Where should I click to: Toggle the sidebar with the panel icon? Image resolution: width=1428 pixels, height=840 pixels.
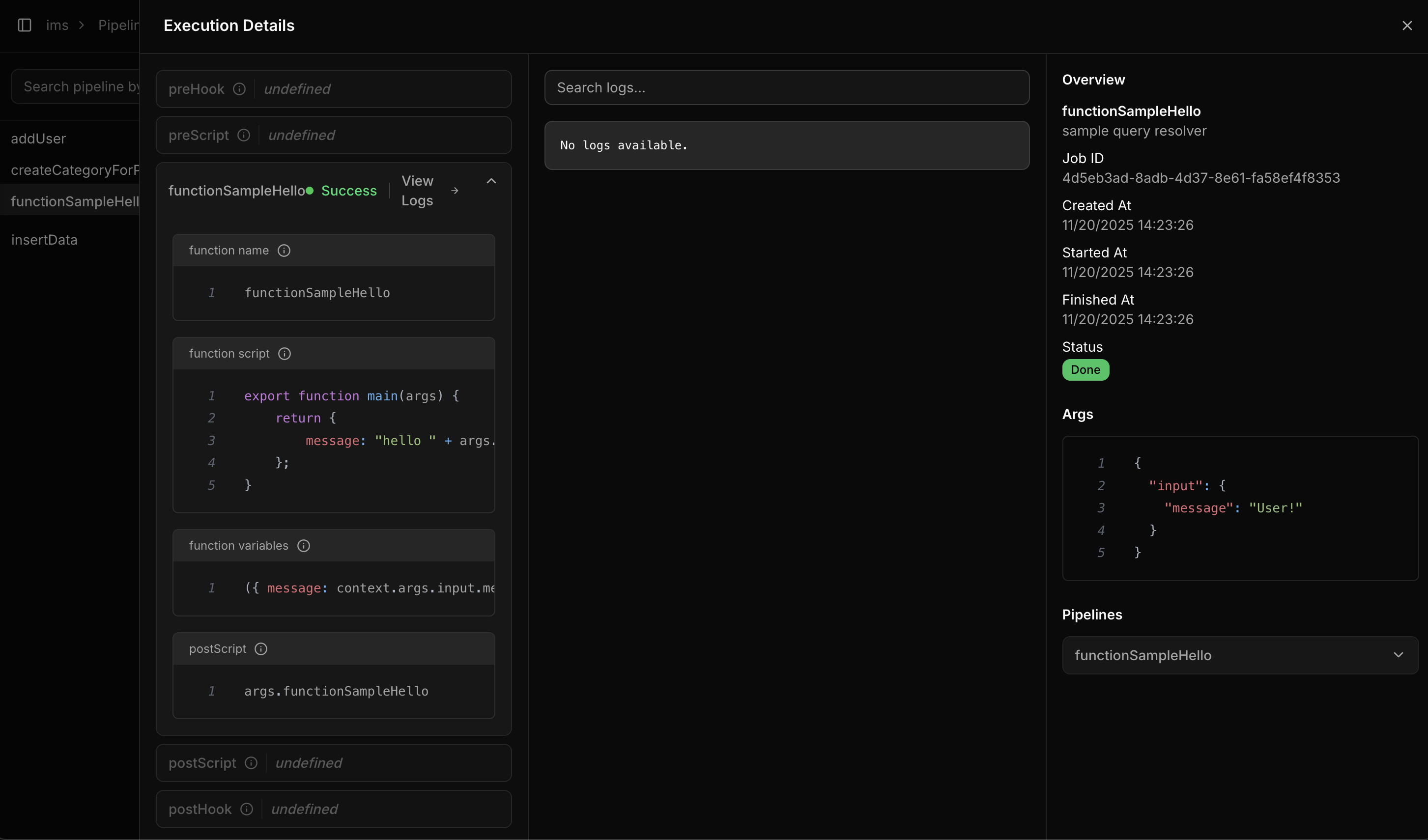pyautogui.click(x=24, y=25)
